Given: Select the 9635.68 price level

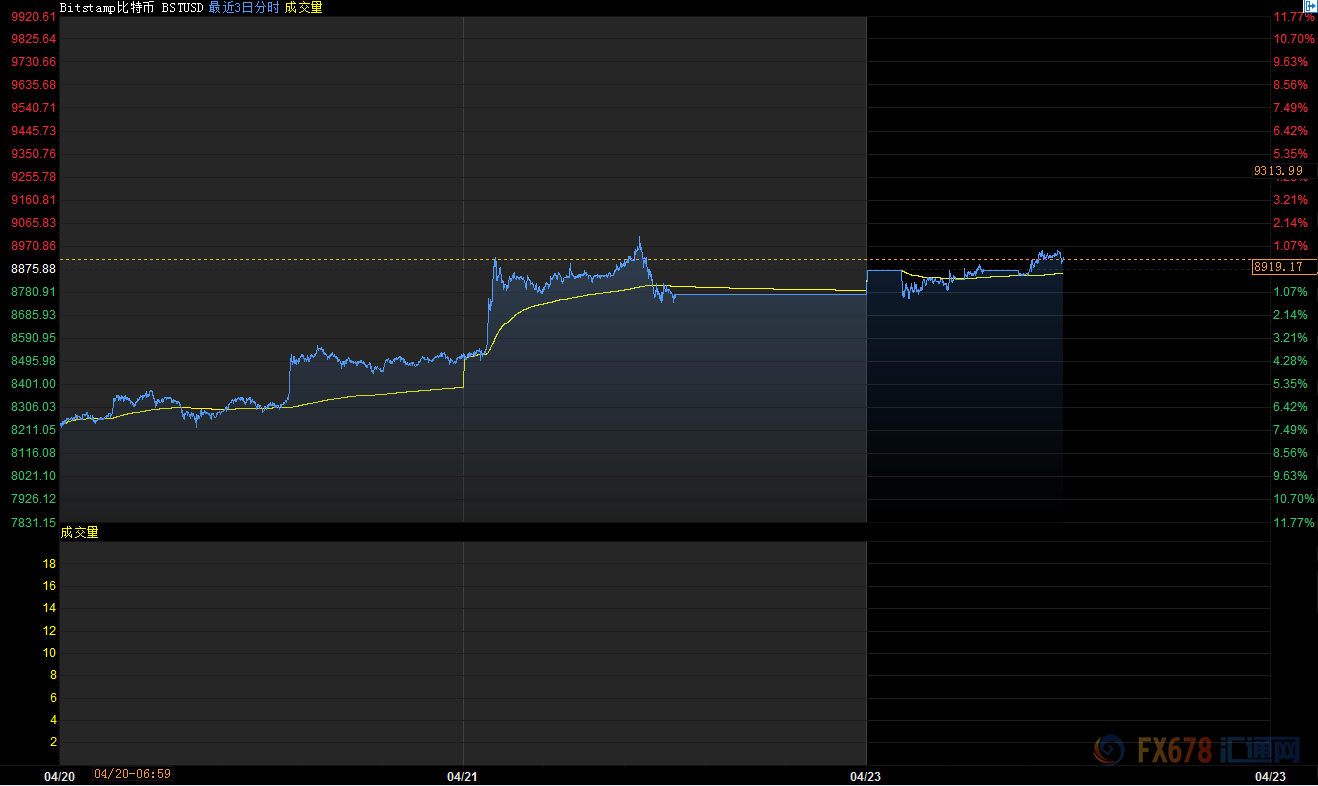Looking at the screenshot, I should [33, 85].
